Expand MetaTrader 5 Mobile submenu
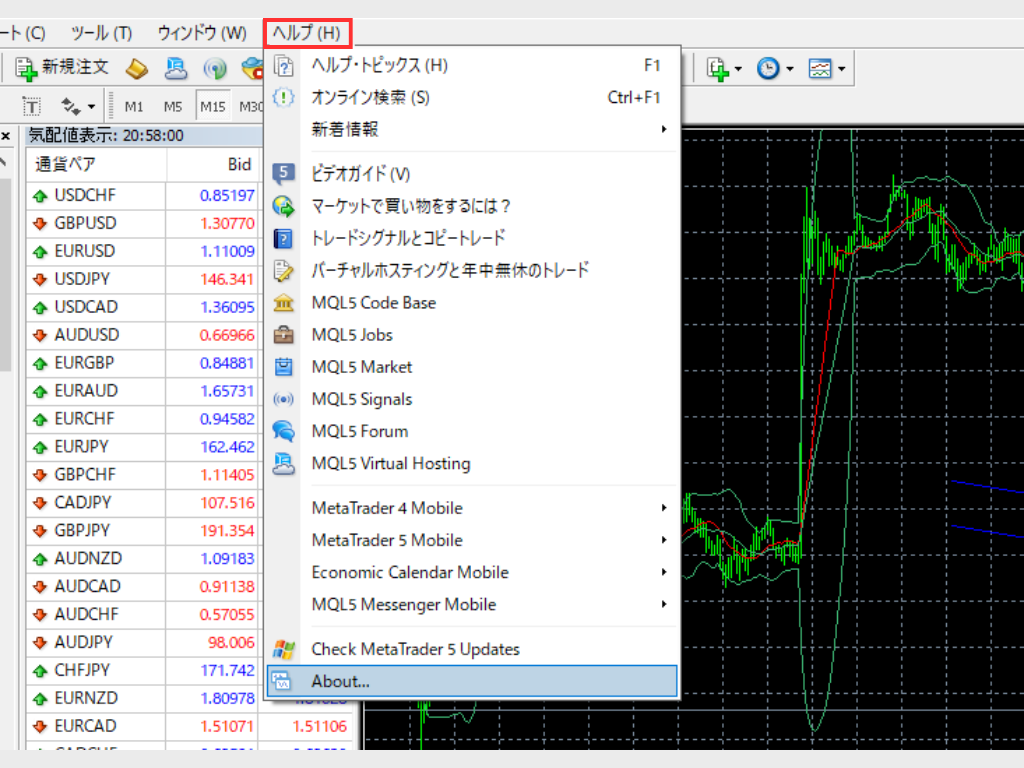The width and height of the screenshot is (1024, 768). point(472,539)
